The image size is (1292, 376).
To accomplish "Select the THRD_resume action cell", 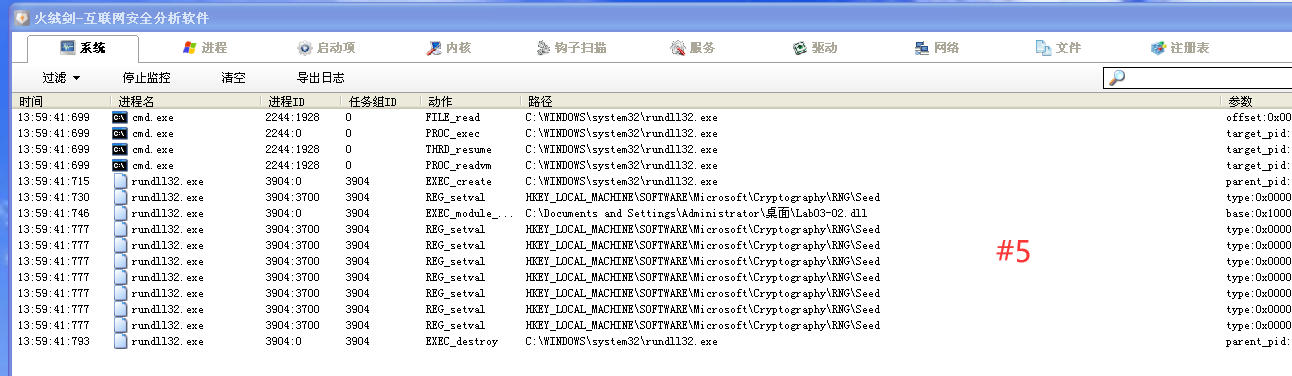I will 459,150.
